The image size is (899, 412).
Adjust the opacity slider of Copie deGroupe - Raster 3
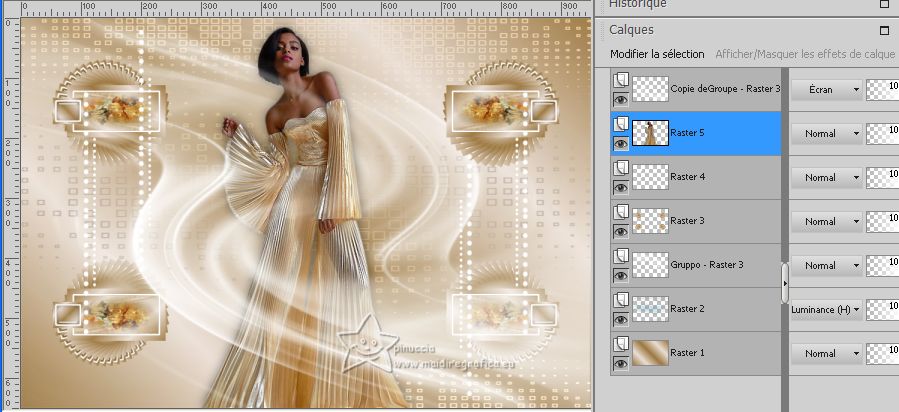(882, 90)
